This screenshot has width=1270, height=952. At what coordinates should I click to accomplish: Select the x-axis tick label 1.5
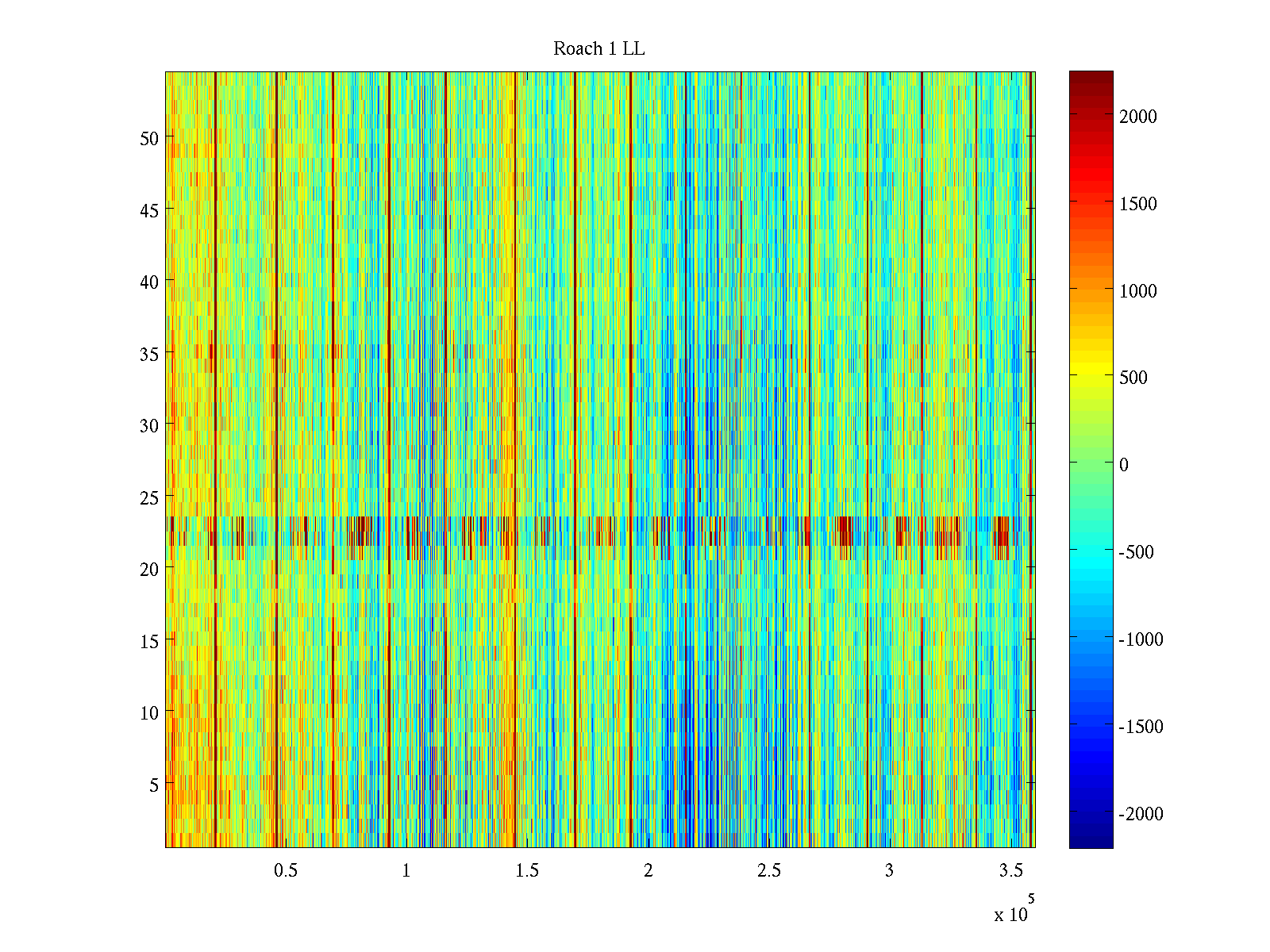tap(527, 871)
